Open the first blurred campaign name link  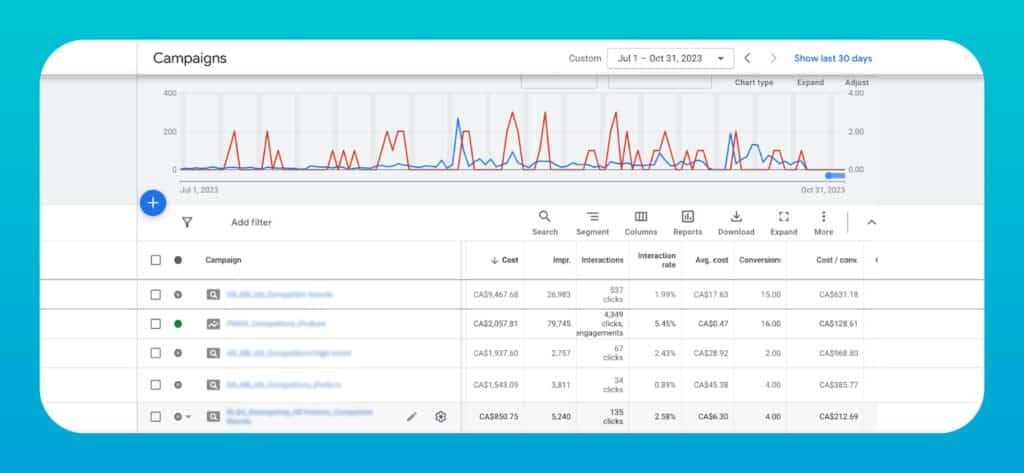(x=280, y=295)
